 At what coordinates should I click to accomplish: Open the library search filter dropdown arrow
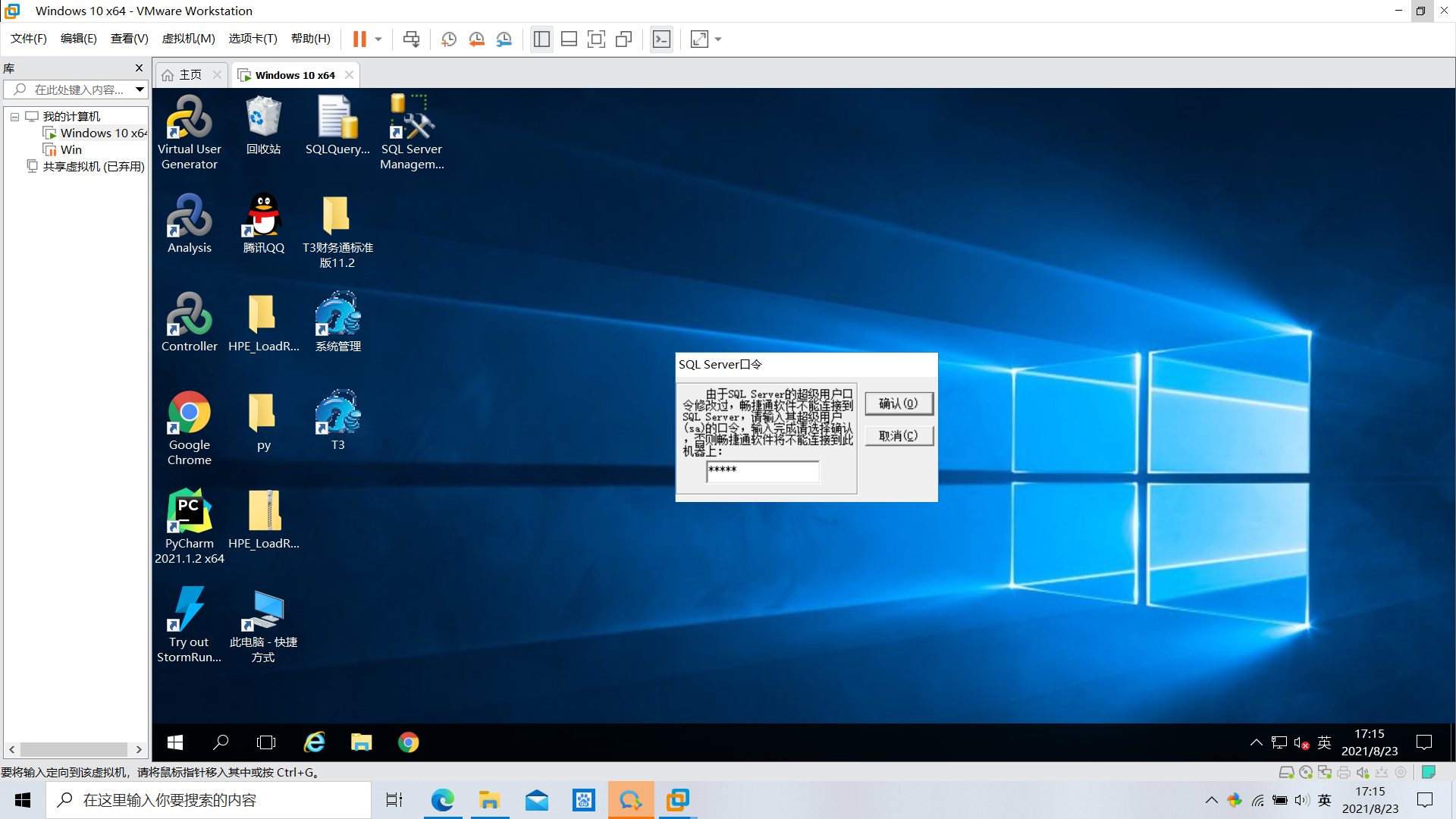point(140,89)
